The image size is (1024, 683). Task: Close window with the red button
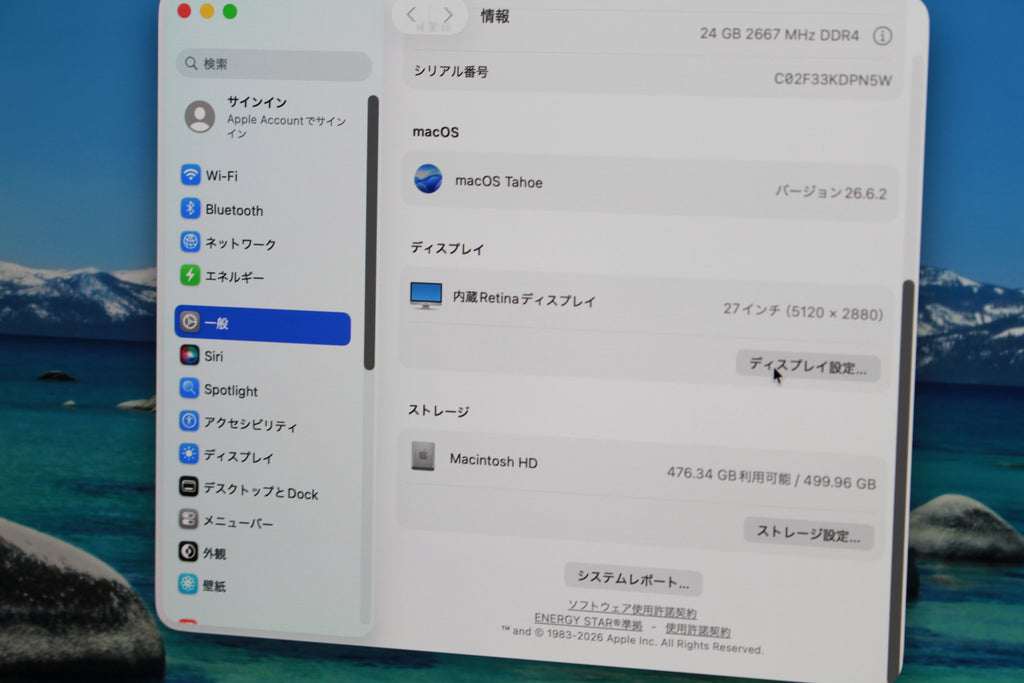tap(184, 10)
